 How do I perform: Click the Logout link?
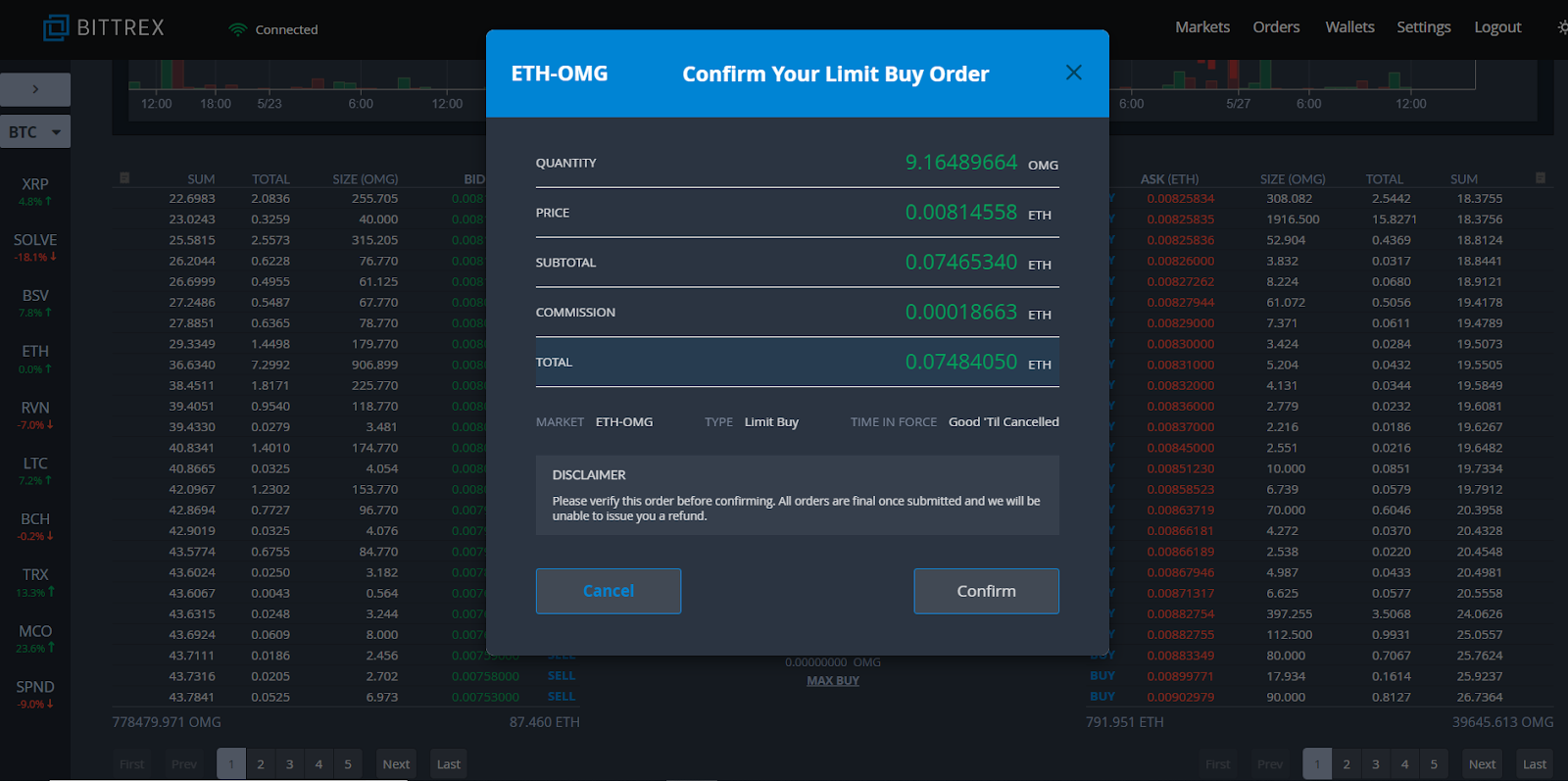[1497, 27]
